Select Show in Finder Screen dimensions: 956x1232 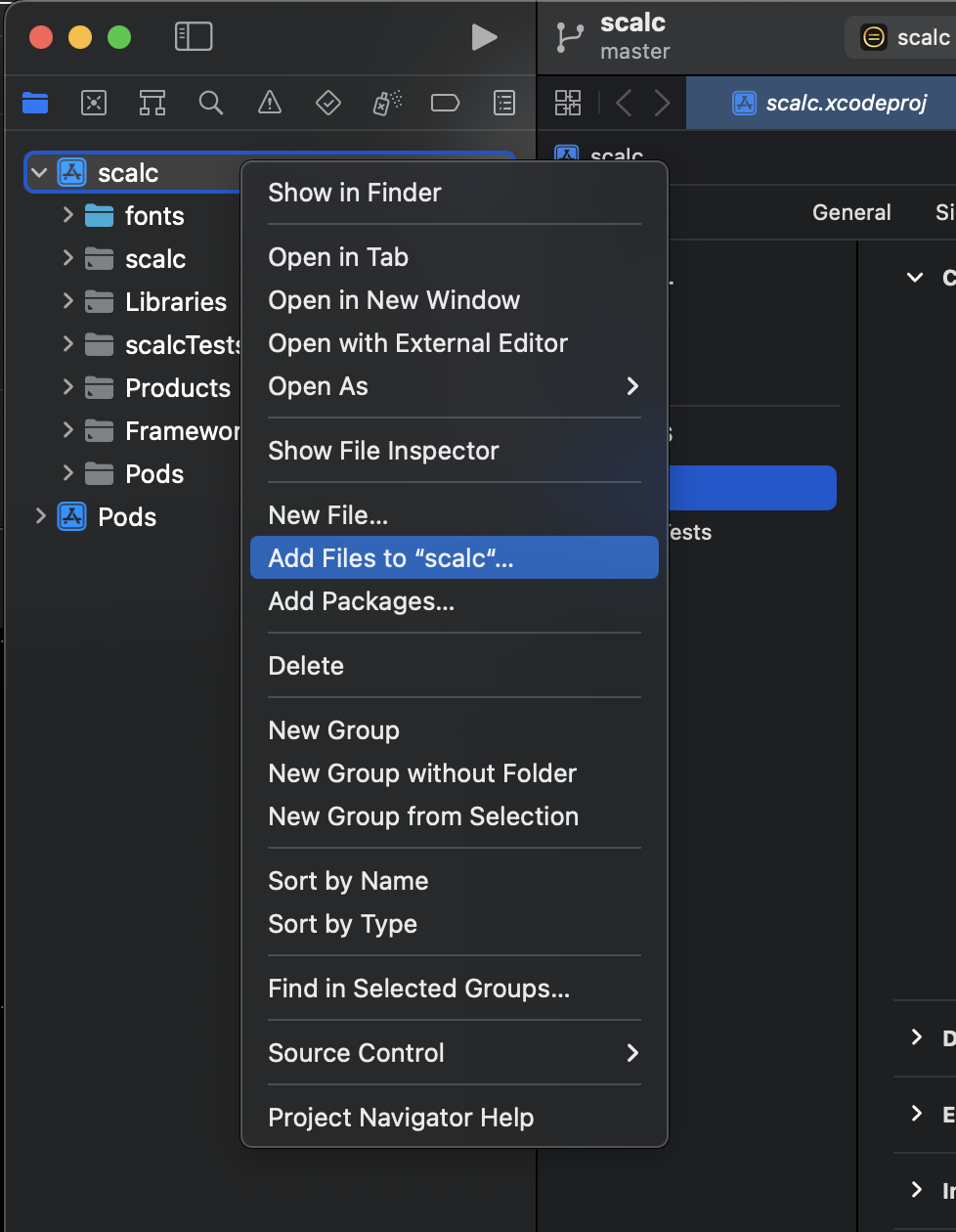pos(355,193)
